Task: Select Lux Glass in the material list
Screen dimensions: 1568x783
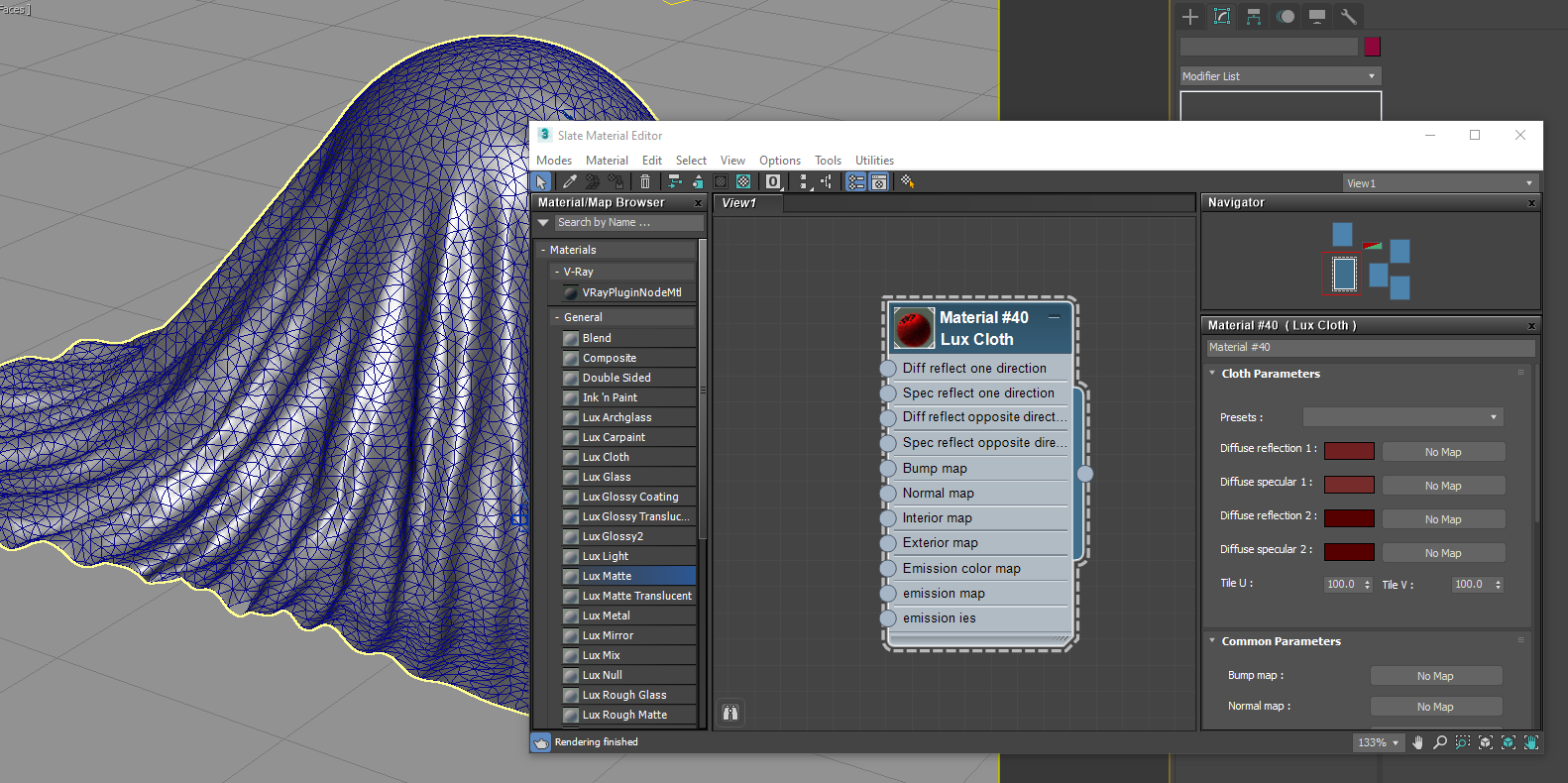Action: [x=607, y=477]
